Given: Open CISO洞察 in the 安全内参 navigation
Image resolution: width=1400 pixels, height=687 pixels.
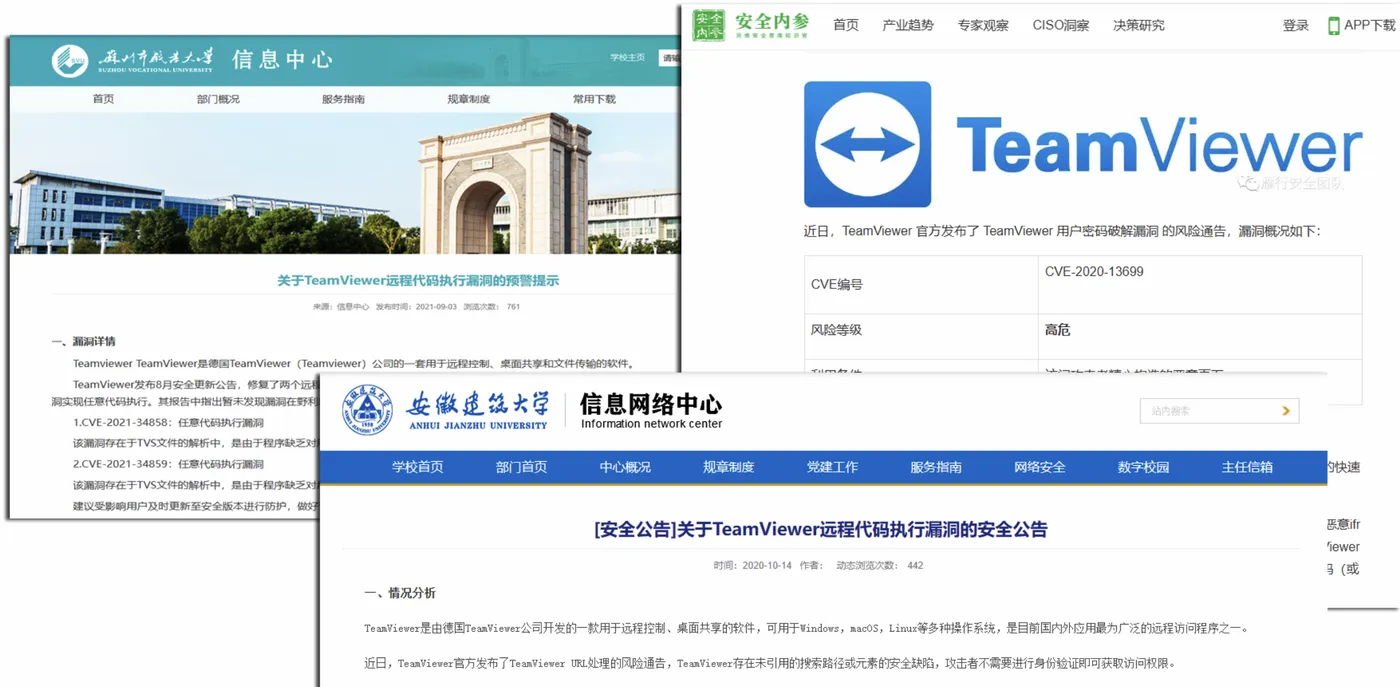Looking at the screenshot, I should click(1061, 25).
